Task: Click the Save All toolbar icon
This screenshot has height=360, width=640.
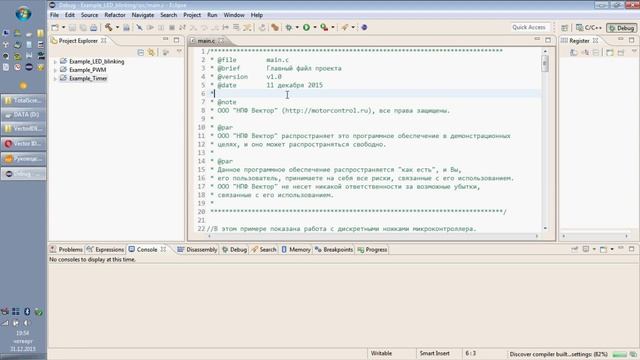Action: pos(83,27)
